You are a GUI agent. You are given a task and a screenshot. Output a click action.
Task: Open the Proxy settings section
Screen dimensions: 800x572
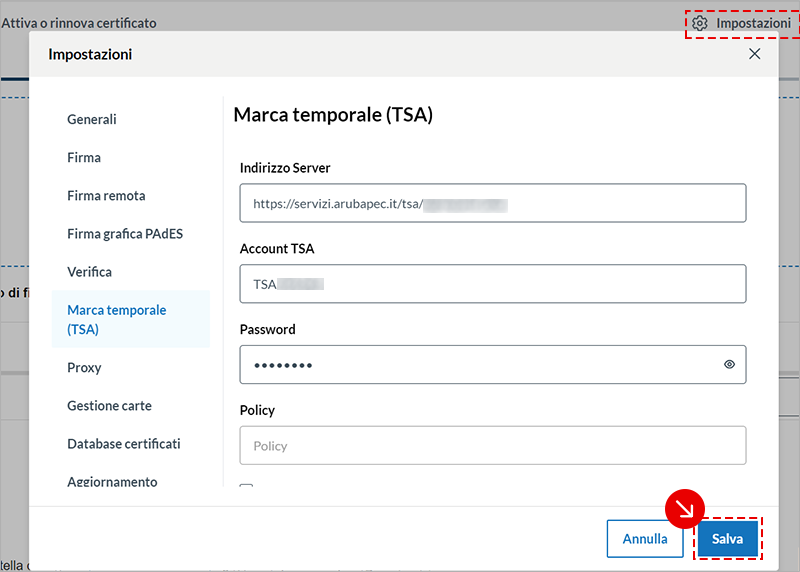pos(84,367)
